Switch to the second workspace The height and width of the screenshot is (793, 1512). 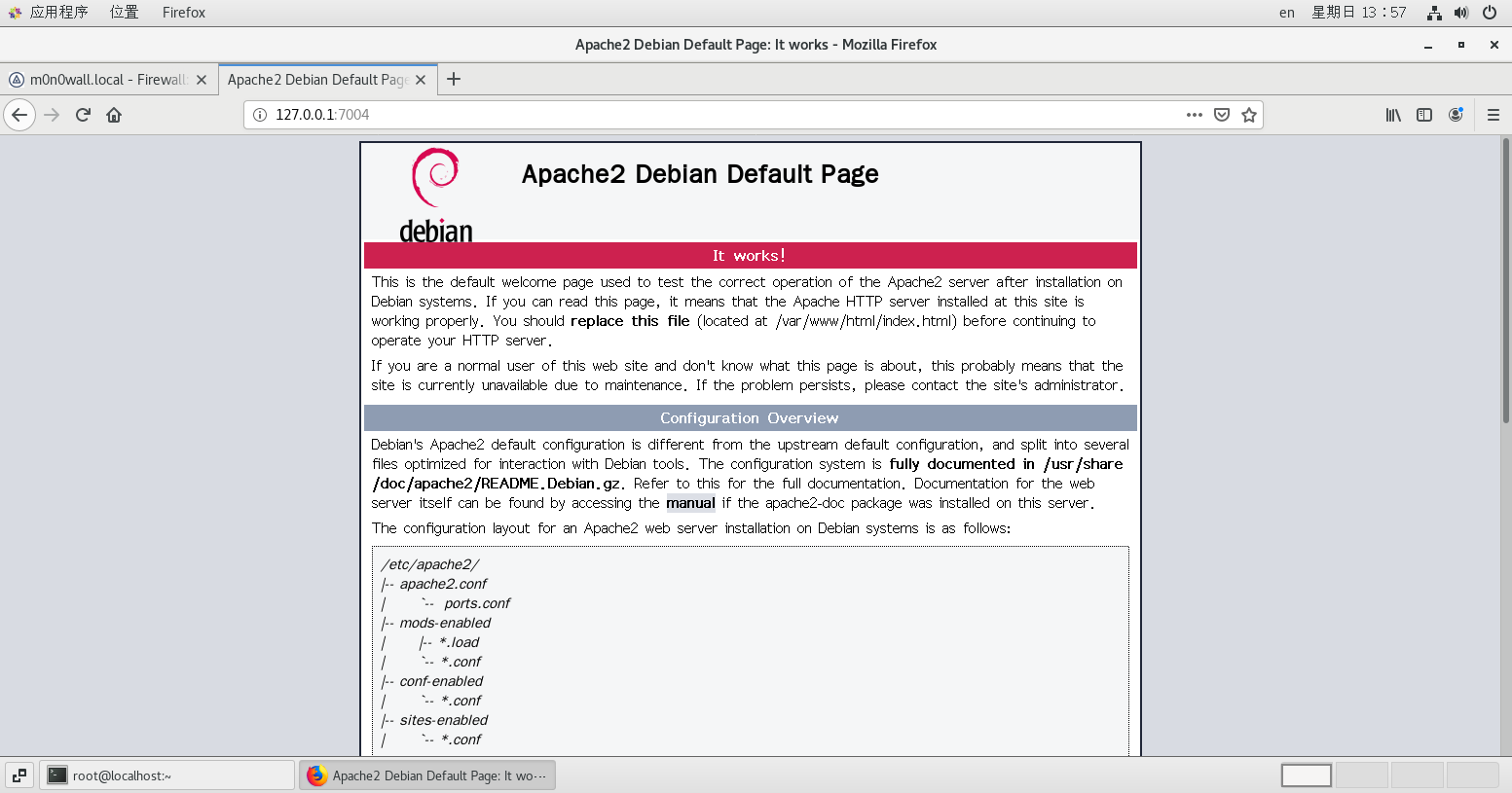point(1361,775)
